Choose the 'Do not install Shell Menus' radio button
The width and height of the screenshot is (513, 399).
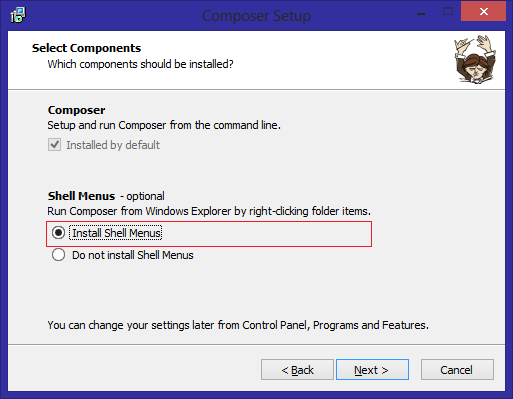(58, 255)
